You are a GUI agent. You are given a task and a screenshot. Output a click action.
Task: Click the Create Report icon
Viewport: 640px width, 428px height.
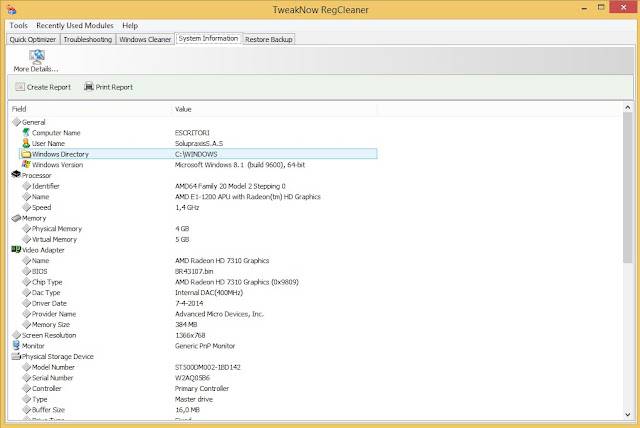(x=20, y=87)
